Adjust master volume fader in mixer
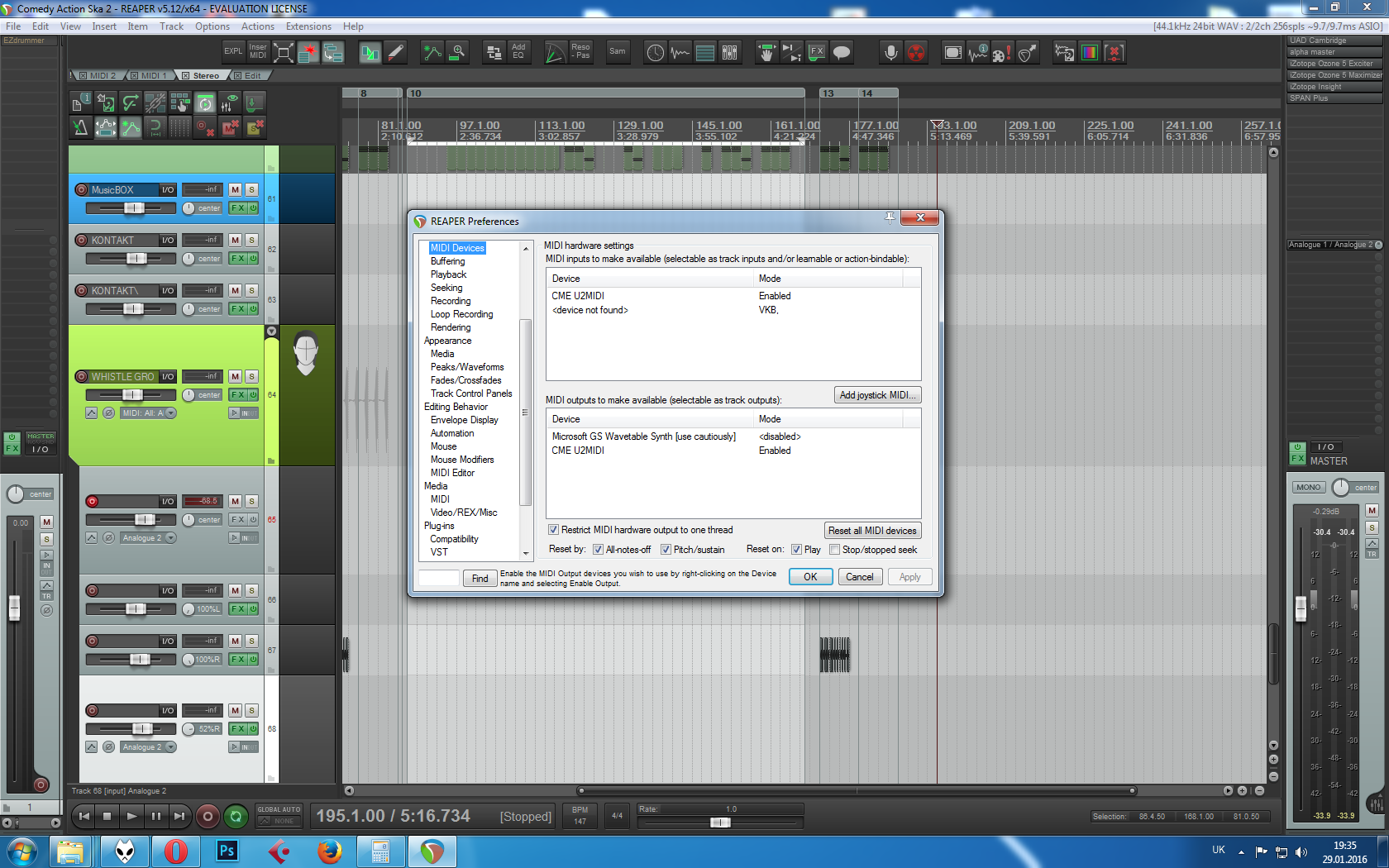 tap(1301, 610)
